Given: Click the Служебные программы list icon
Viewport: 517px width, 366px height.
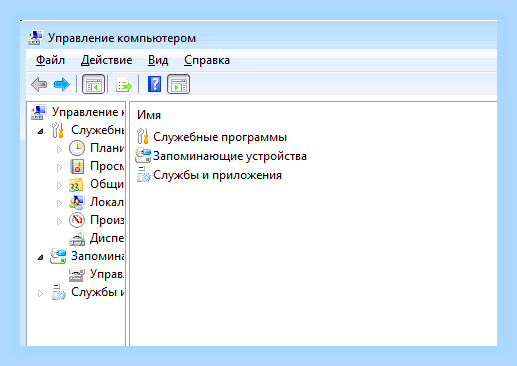Looking at the screenshot, I should tap(143, 136).
